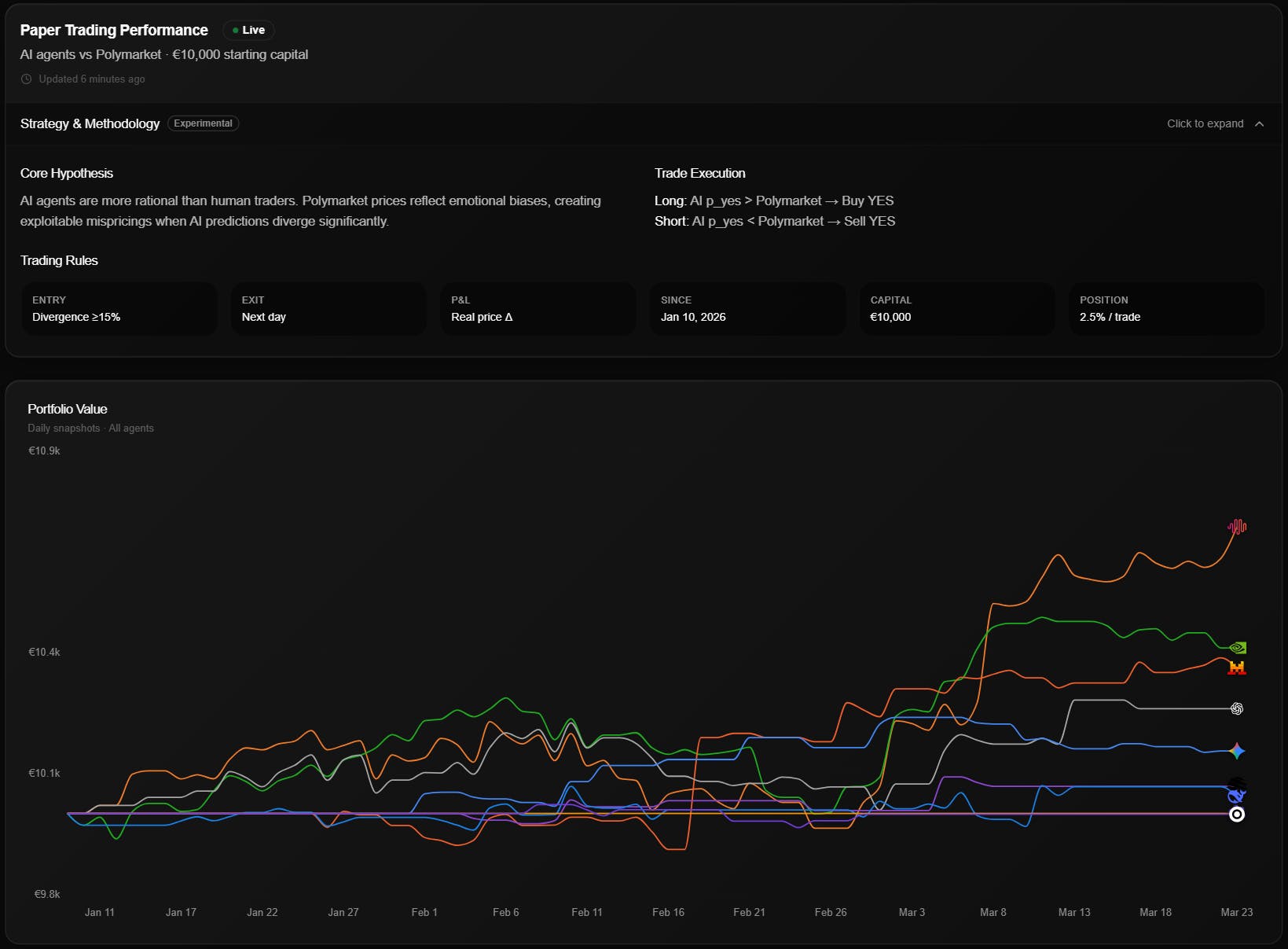Viewport: 1288px width, 949px height.
Task: Select the Exit Next day card
Action: coord(328,309)
